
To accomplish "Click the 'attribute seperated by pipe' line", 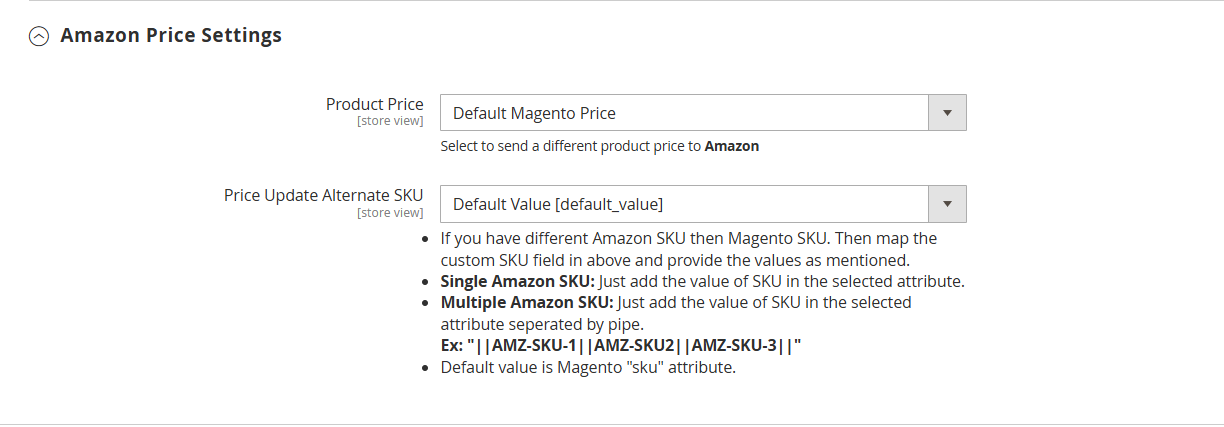I will pyautogui.click(x=541, y=324).
